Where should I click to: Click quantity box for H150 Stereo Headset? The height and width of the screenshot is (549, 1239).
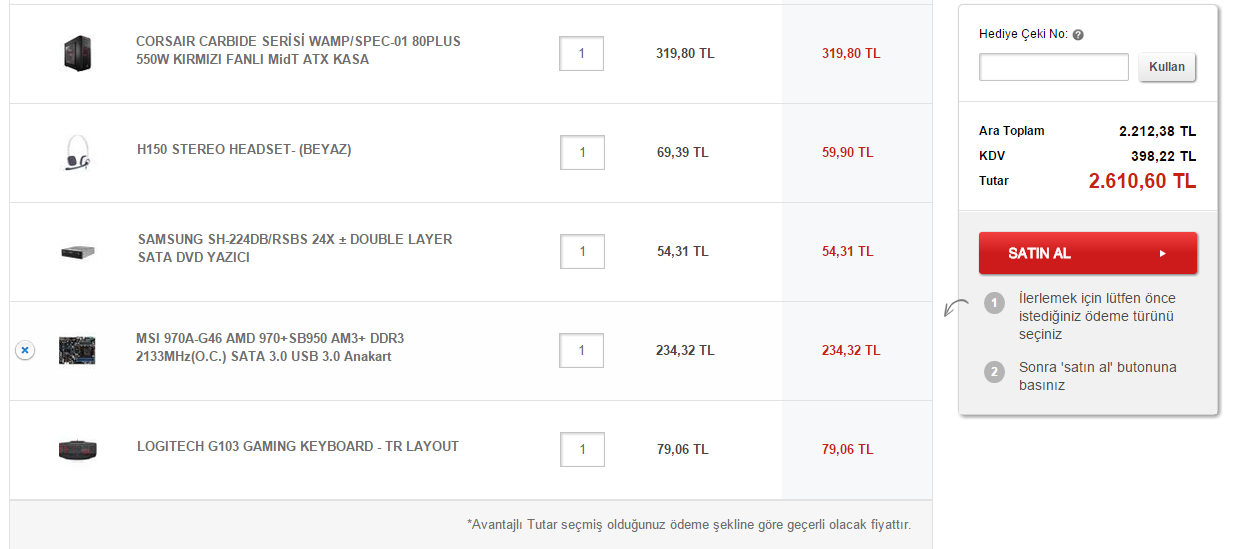coord(582,152)
